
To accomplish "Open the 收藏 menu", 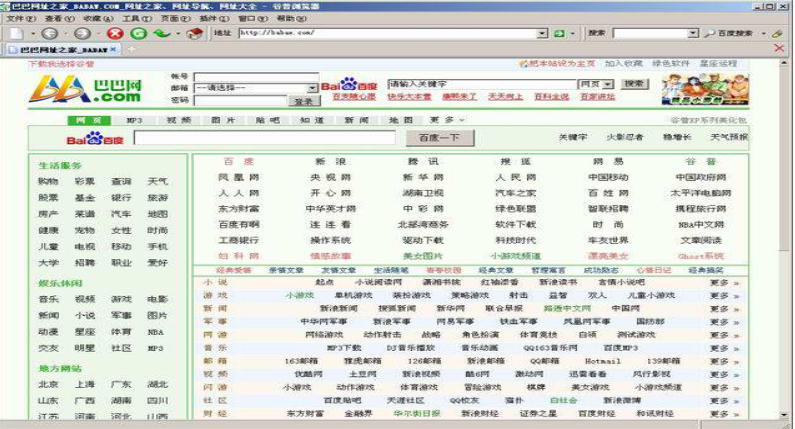I will (98, 18).
